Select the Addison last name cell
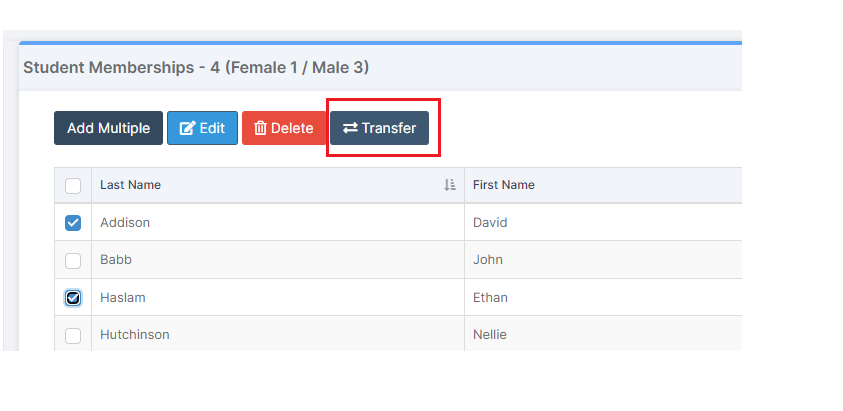This screenshot has height=411, width=843. 278,222
